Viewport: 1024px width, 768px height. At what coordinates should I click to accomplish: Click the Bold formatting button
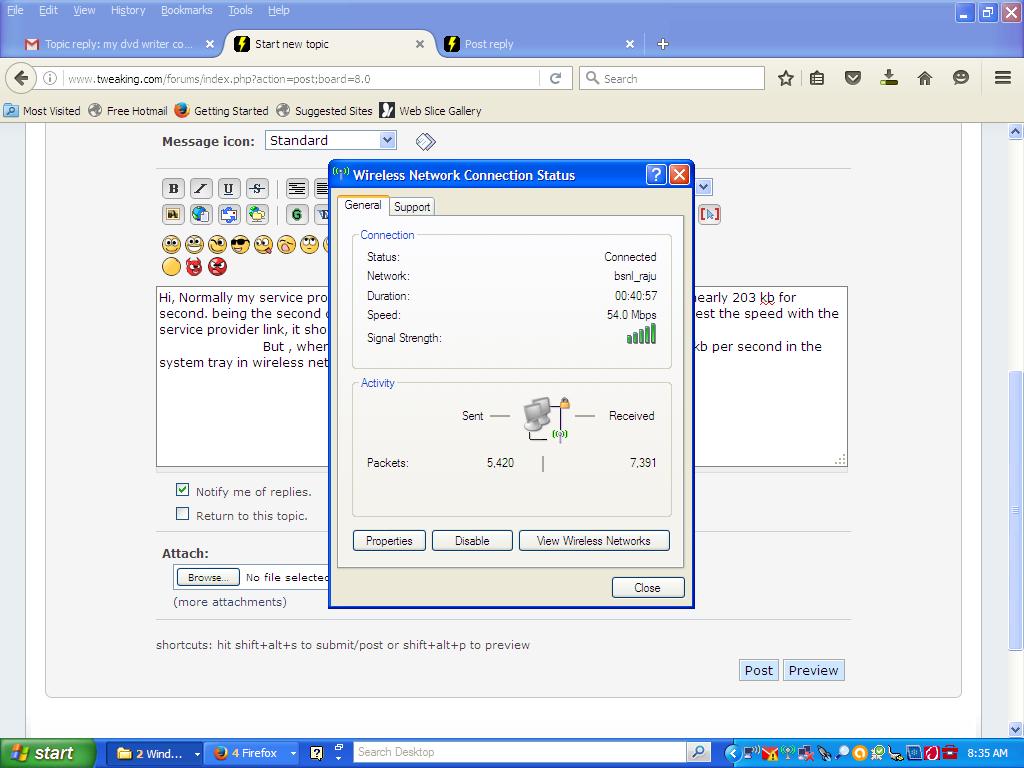[173, 188]
